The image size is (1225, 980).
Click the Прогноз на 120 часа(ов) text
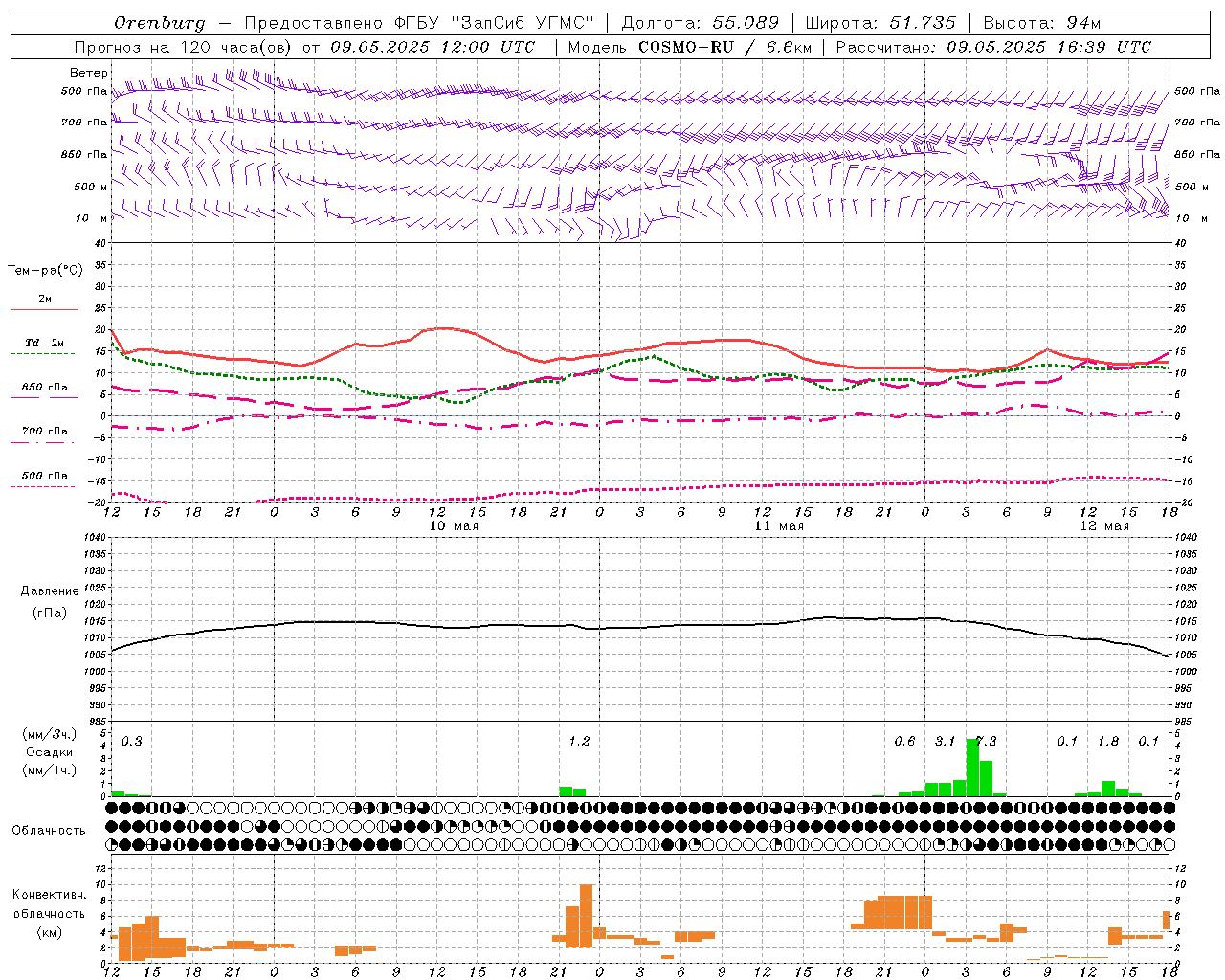183,46
